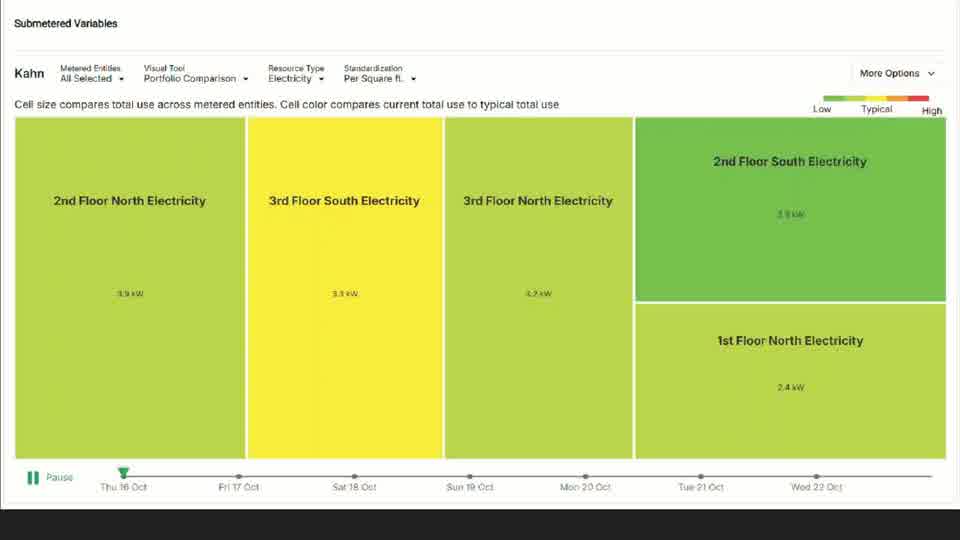
Task: Click the 3.3 kW value in 3rd Floor South
Action: (345, 294)
